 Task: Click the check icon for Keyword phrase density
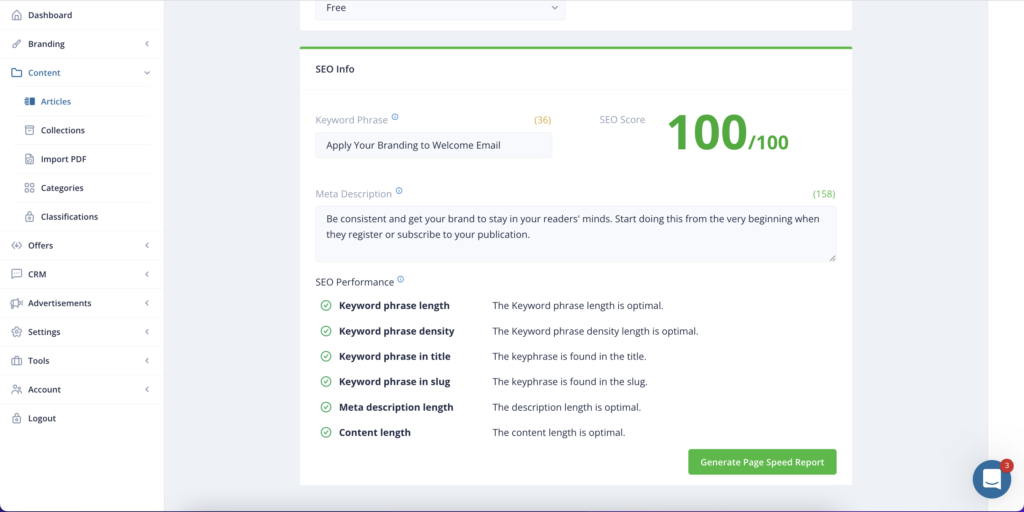(325, 331)
